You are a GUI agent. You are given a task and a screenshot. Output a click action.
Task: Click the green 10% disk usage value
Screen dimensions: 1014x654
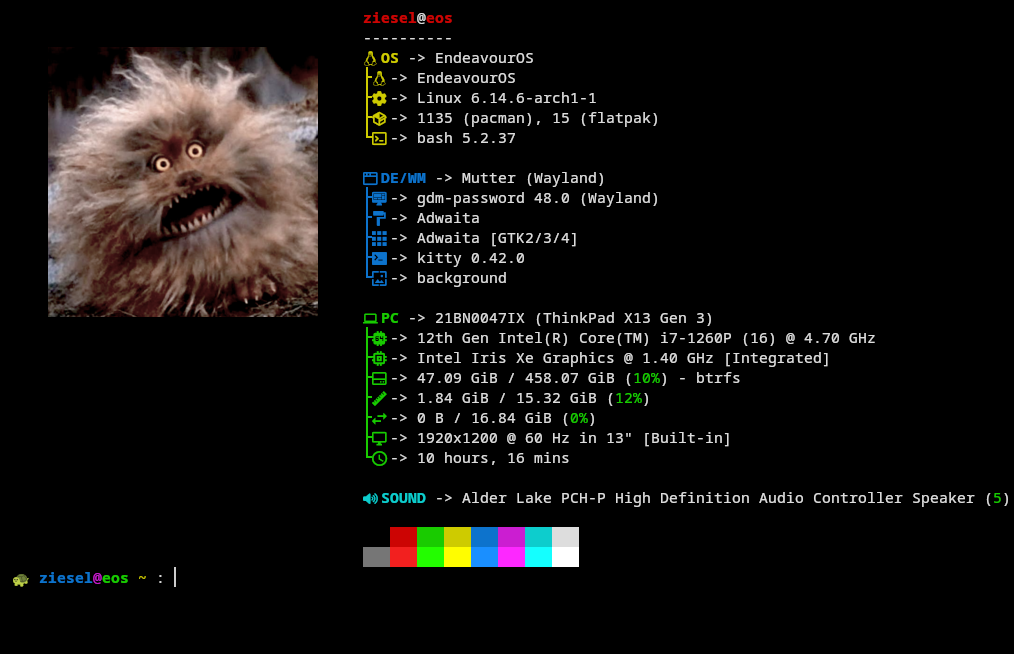click(646, 378)
